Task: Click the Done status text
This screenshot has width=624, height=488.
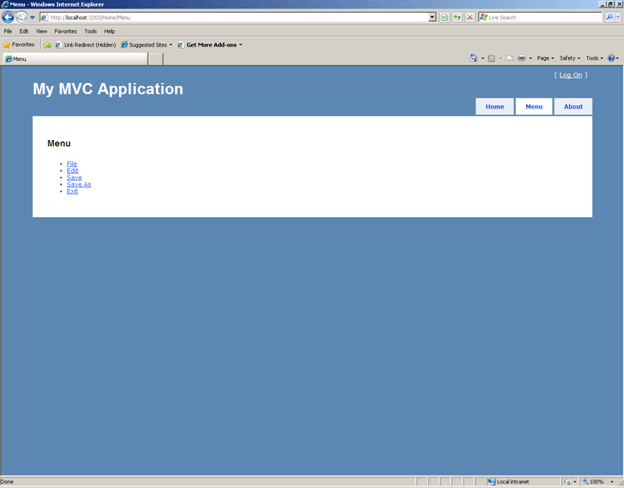Action: (x=7, y=482)
